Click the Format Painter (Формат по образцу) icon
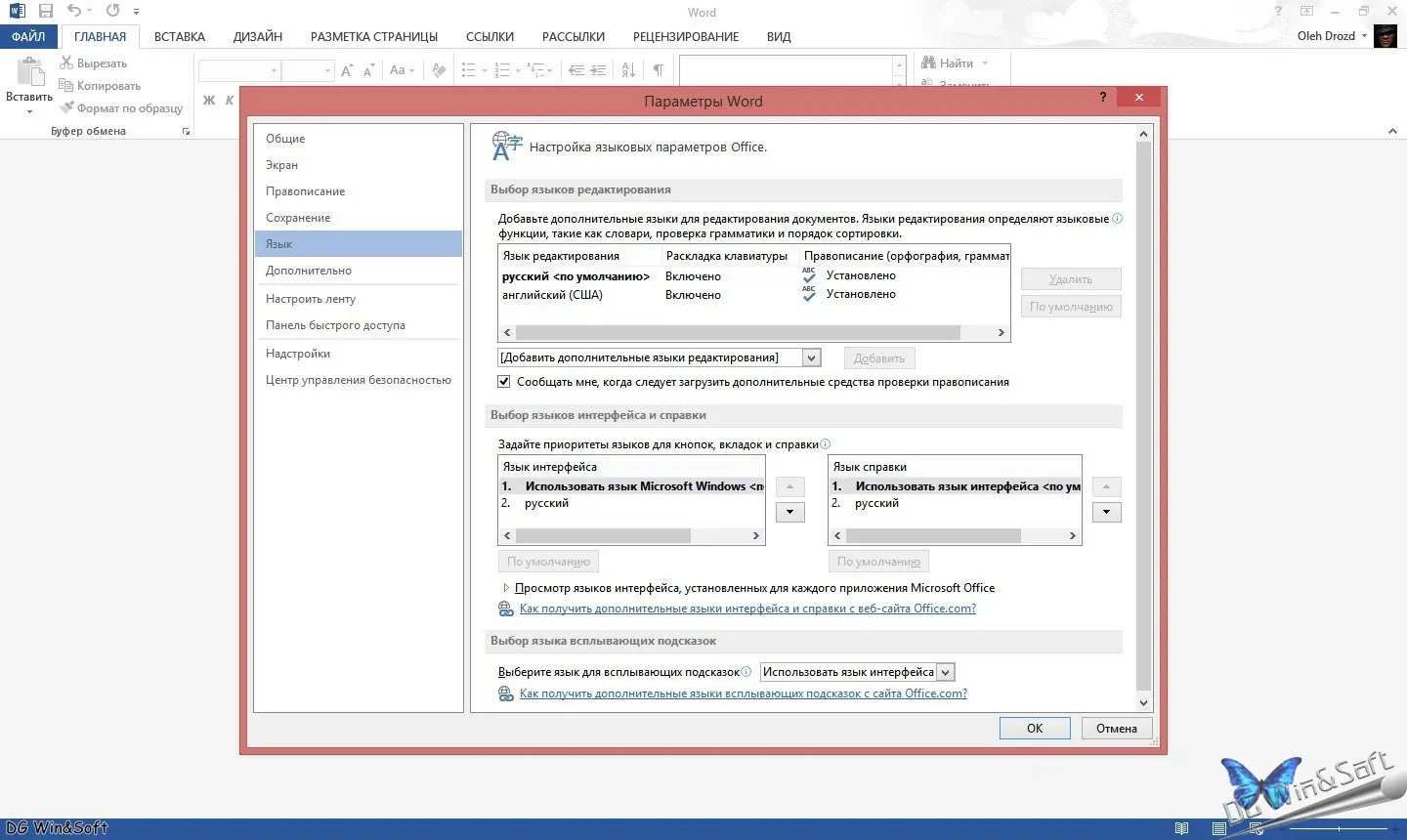 tap(66, 107)
